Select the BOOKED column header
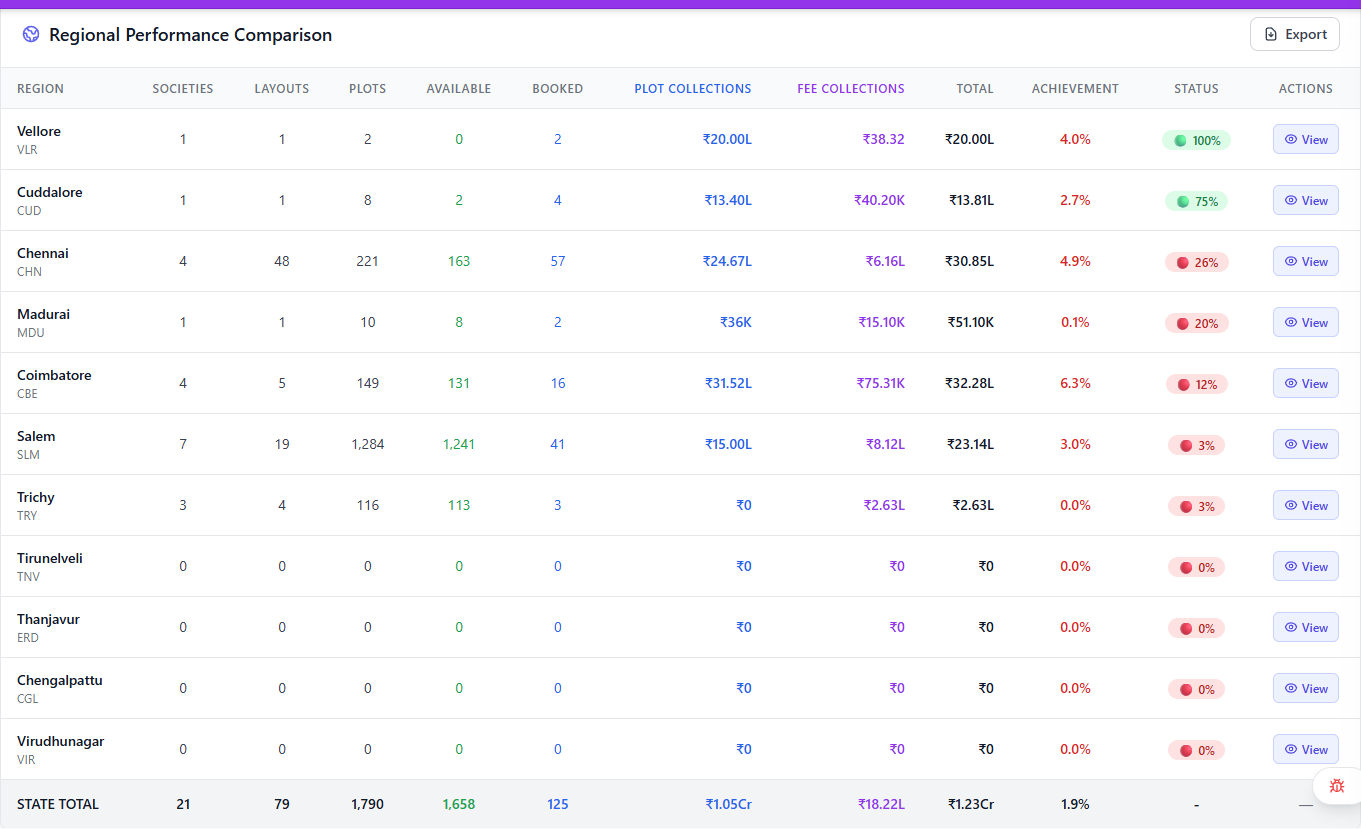 point(558,89)
